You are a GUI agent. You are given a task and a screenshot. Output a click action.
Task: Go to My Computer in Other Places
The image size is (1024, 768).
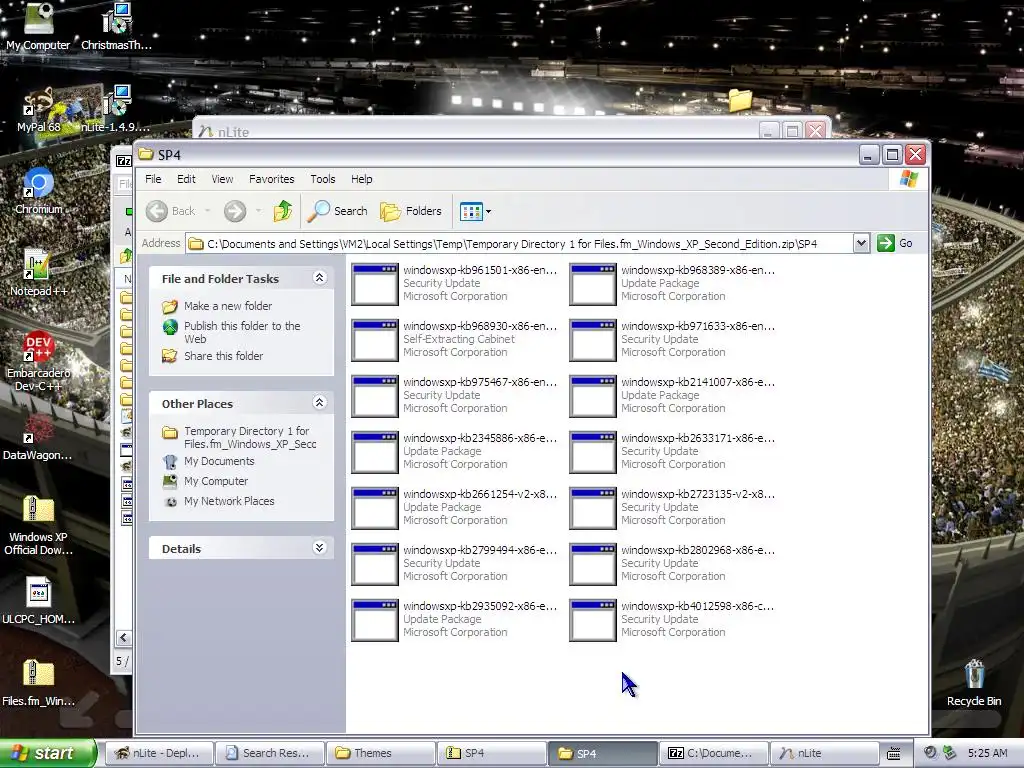(x=216, y=481)
